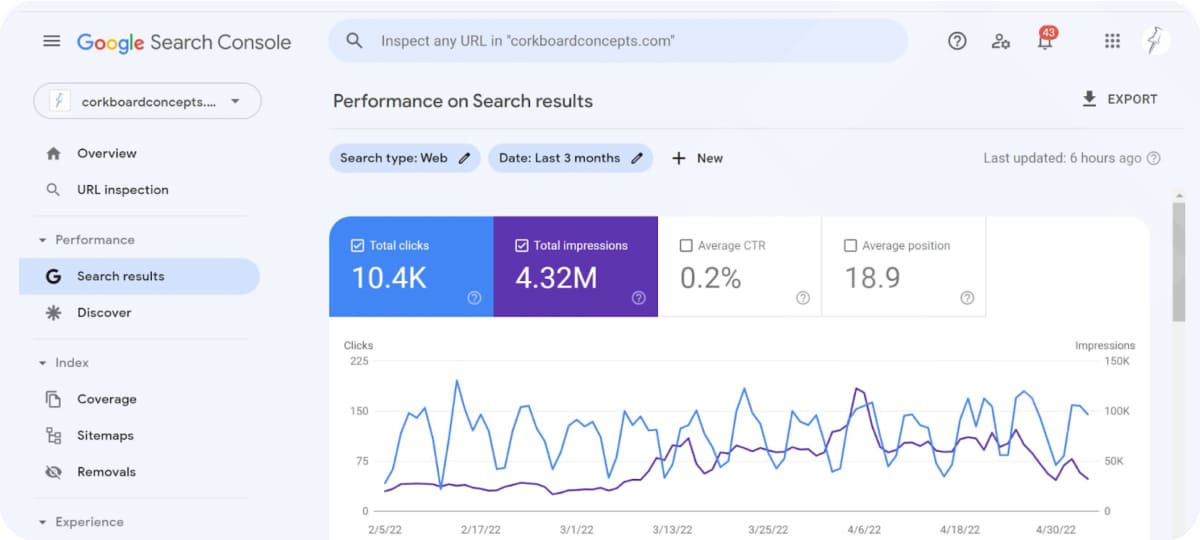Click the URL inspection magnifier icon
This screenshot has height=540, width=1200.
pos(54,190)
